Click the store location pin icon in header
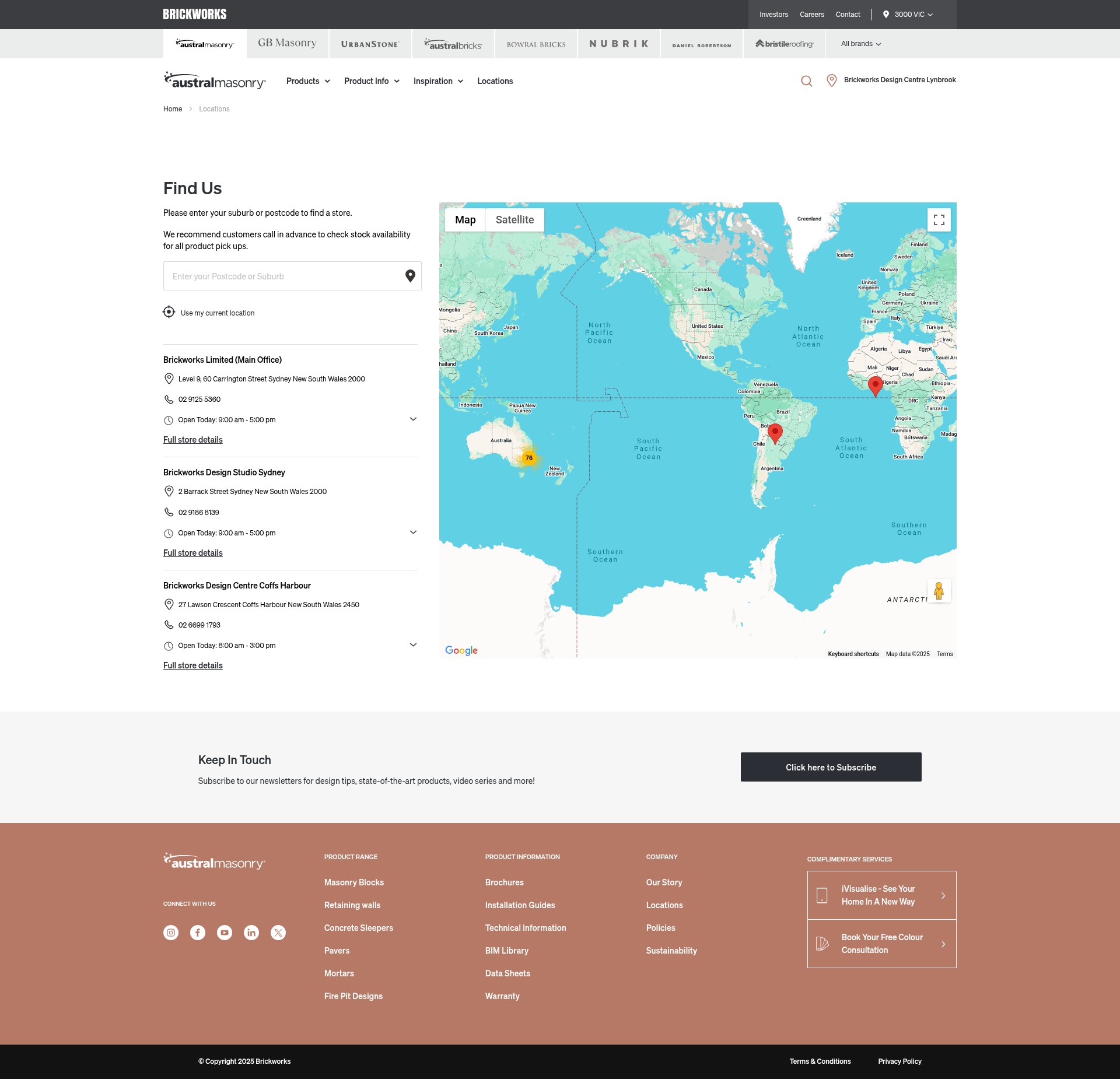The width and height of the screenshot is (1120, 1079). (832, 80)
